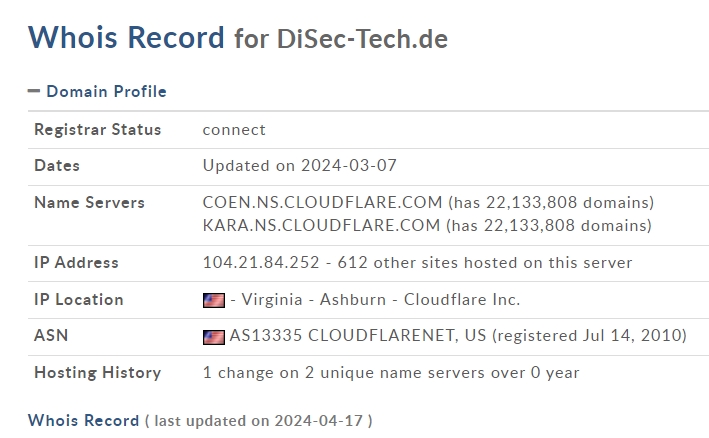This screenshot has height=438, width=709.
Task: Click the US flag icon in the IP Location row
Action: (x=214, y=300)
